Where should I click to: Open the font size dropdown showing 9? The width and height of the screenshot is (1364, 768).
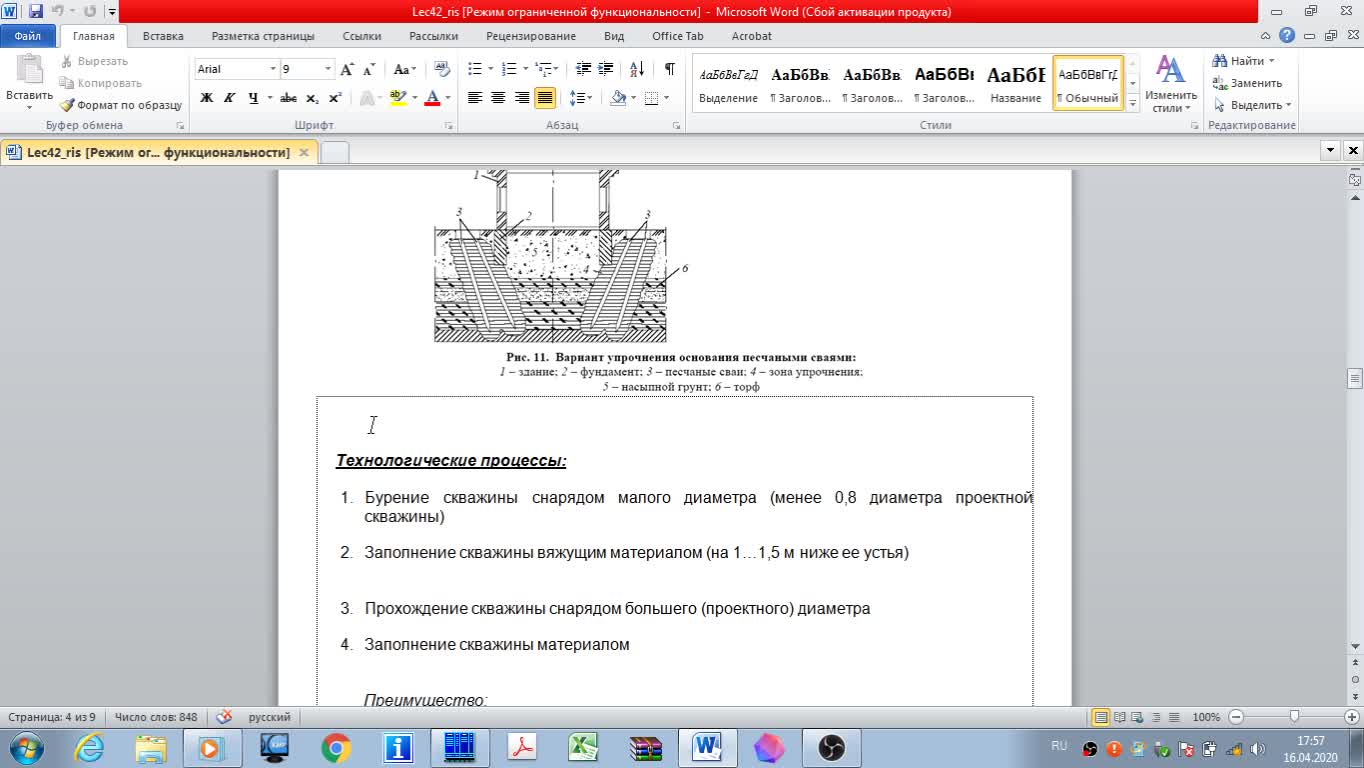click(328, 69)
